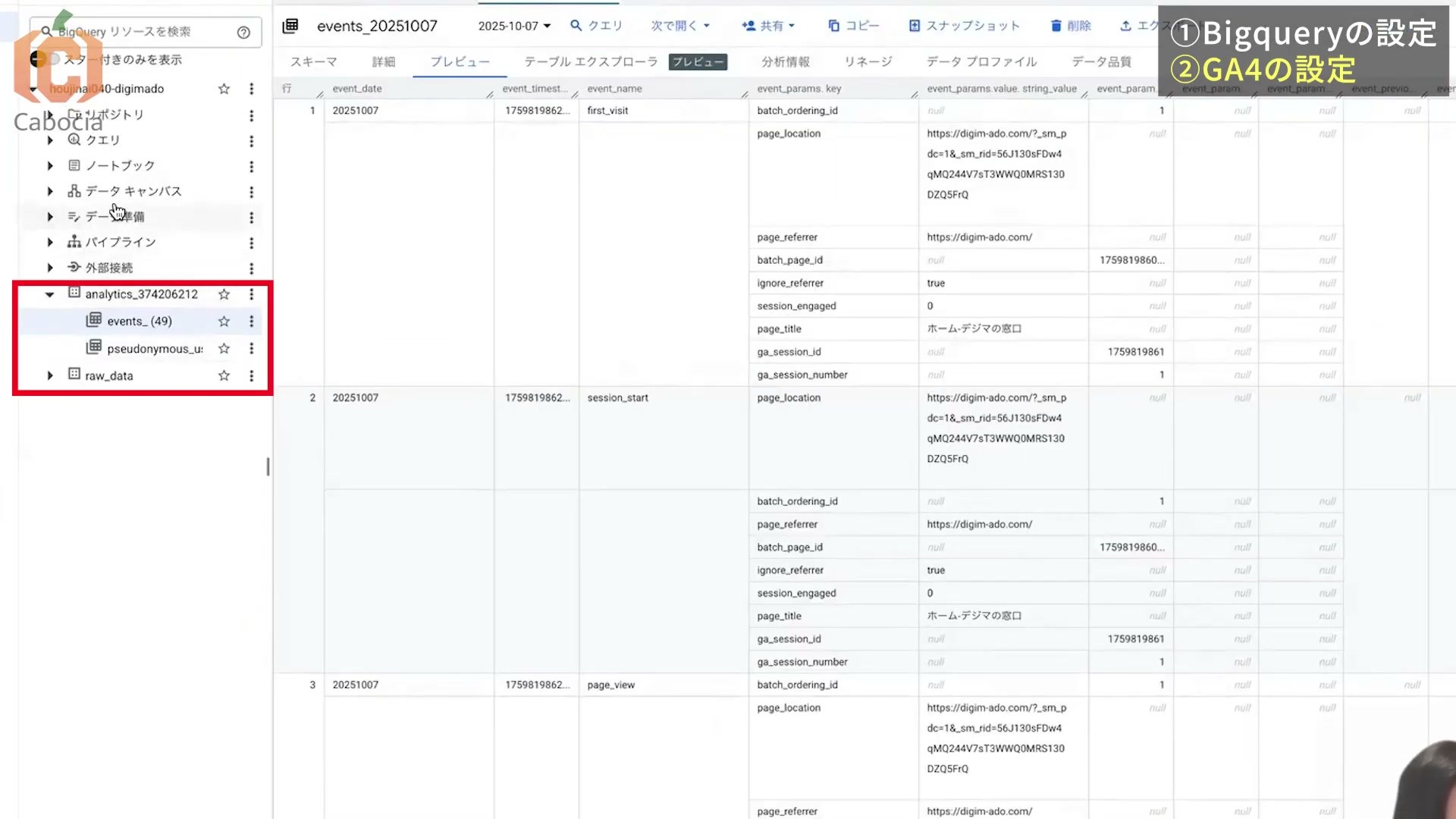Collapse the analytics_374206212 dataset
The width and height of the screenshot is (1456, 819).
50,294
